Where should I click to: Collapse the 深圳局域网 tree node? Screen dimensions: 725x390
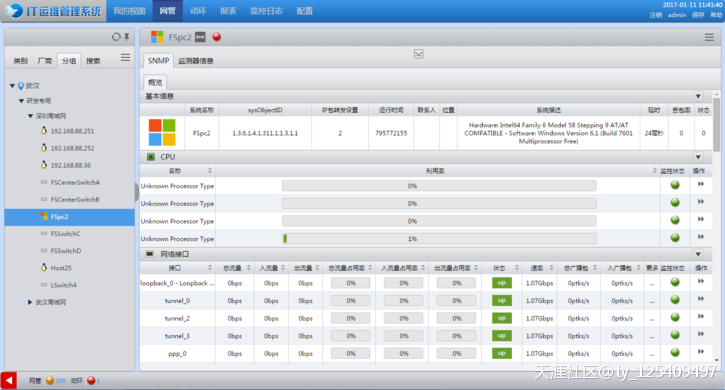pos(31,116)
